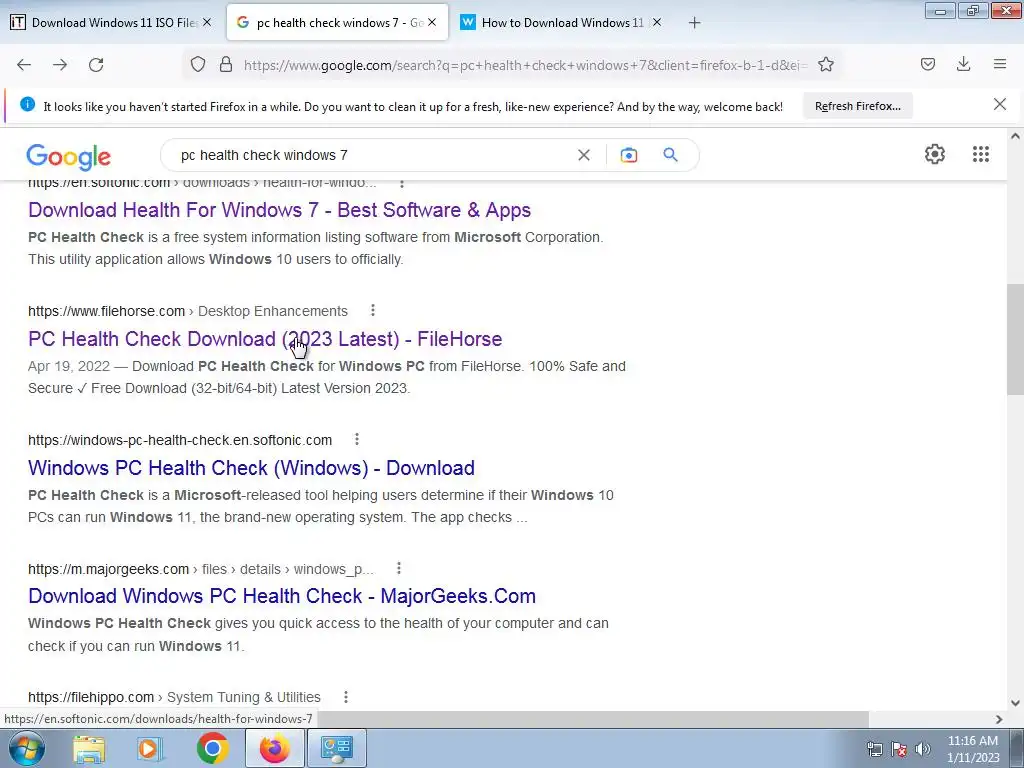This screenshot has height=768, width=1024.
Task: Click the https://m.majorgeeks.com URL text
Action: pyautogui.click(x=108, y=569)
